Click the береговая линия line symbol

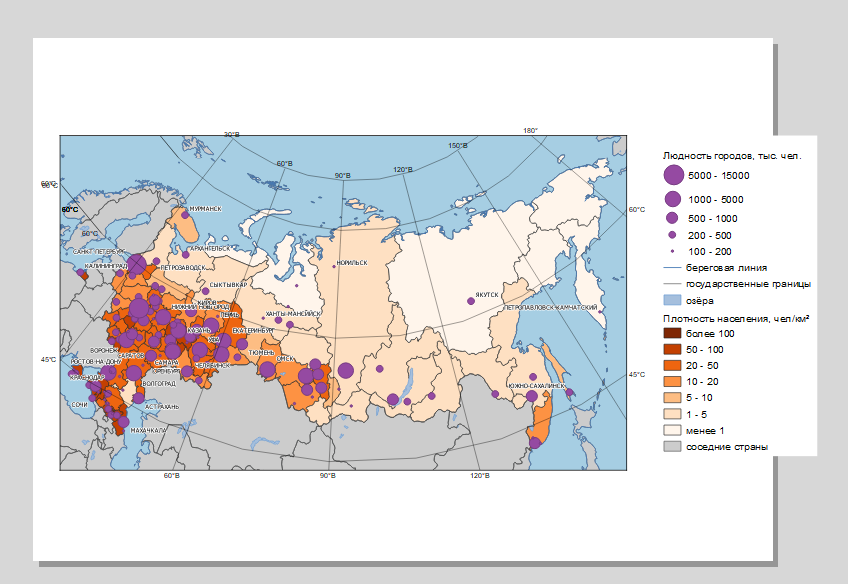(x=672, y=268)
